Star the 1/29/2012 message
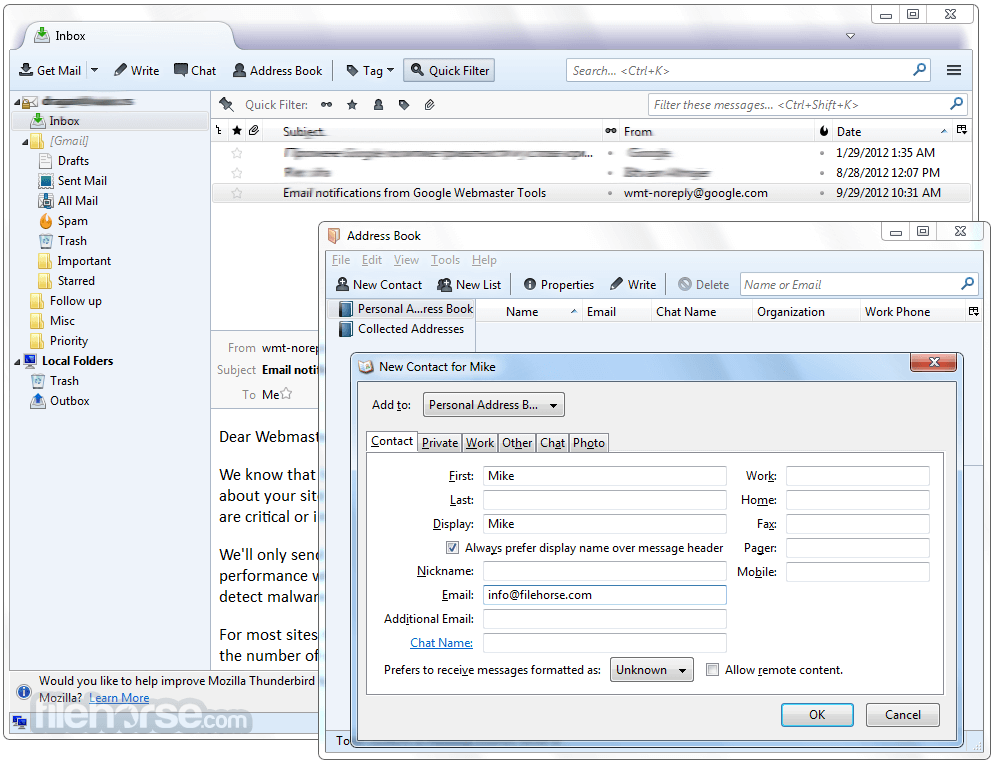This screenshot has width=995, height=764. click(x=237, y=153)
